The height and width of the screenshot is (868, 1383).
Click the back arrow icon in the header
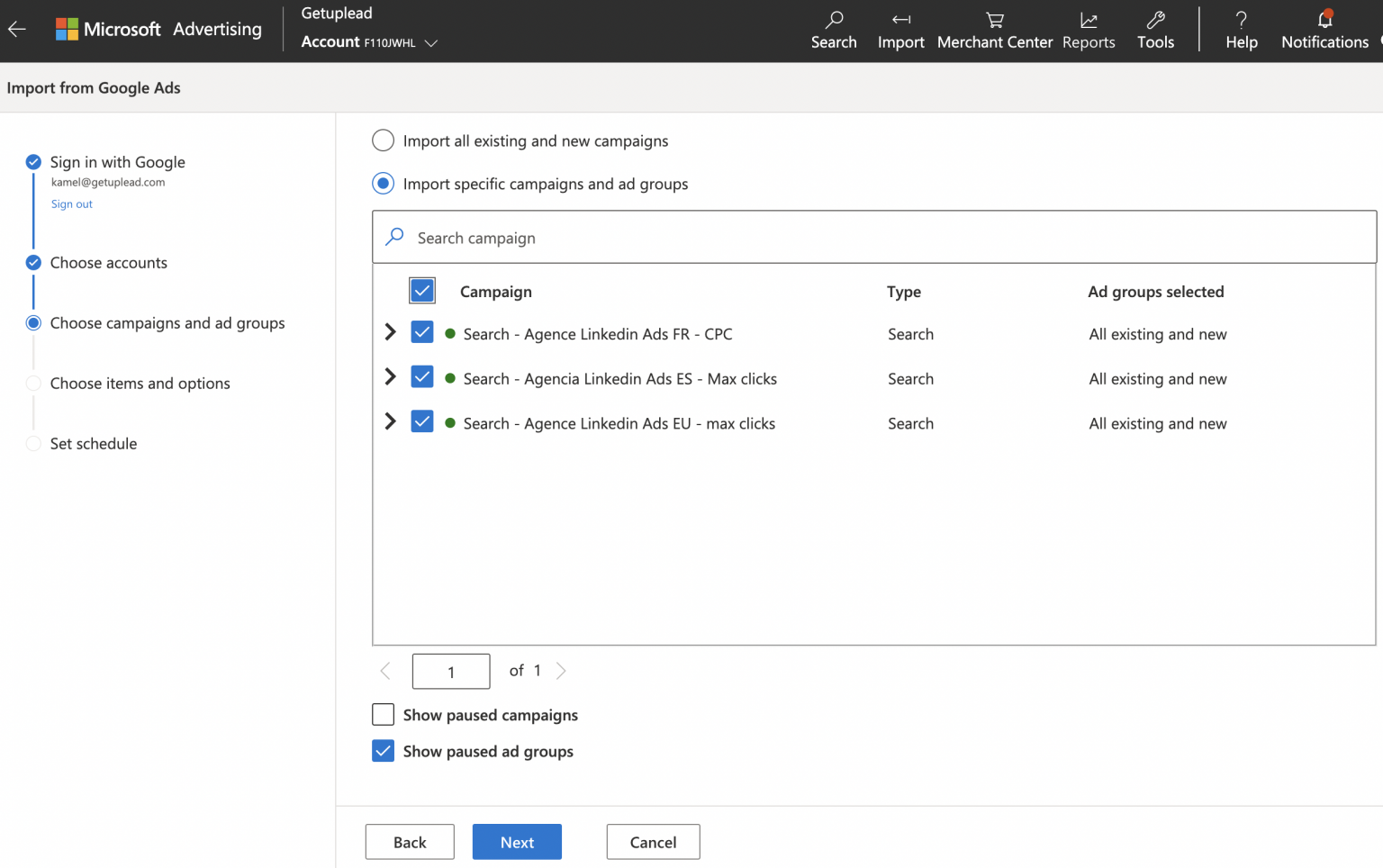(16, 29)
